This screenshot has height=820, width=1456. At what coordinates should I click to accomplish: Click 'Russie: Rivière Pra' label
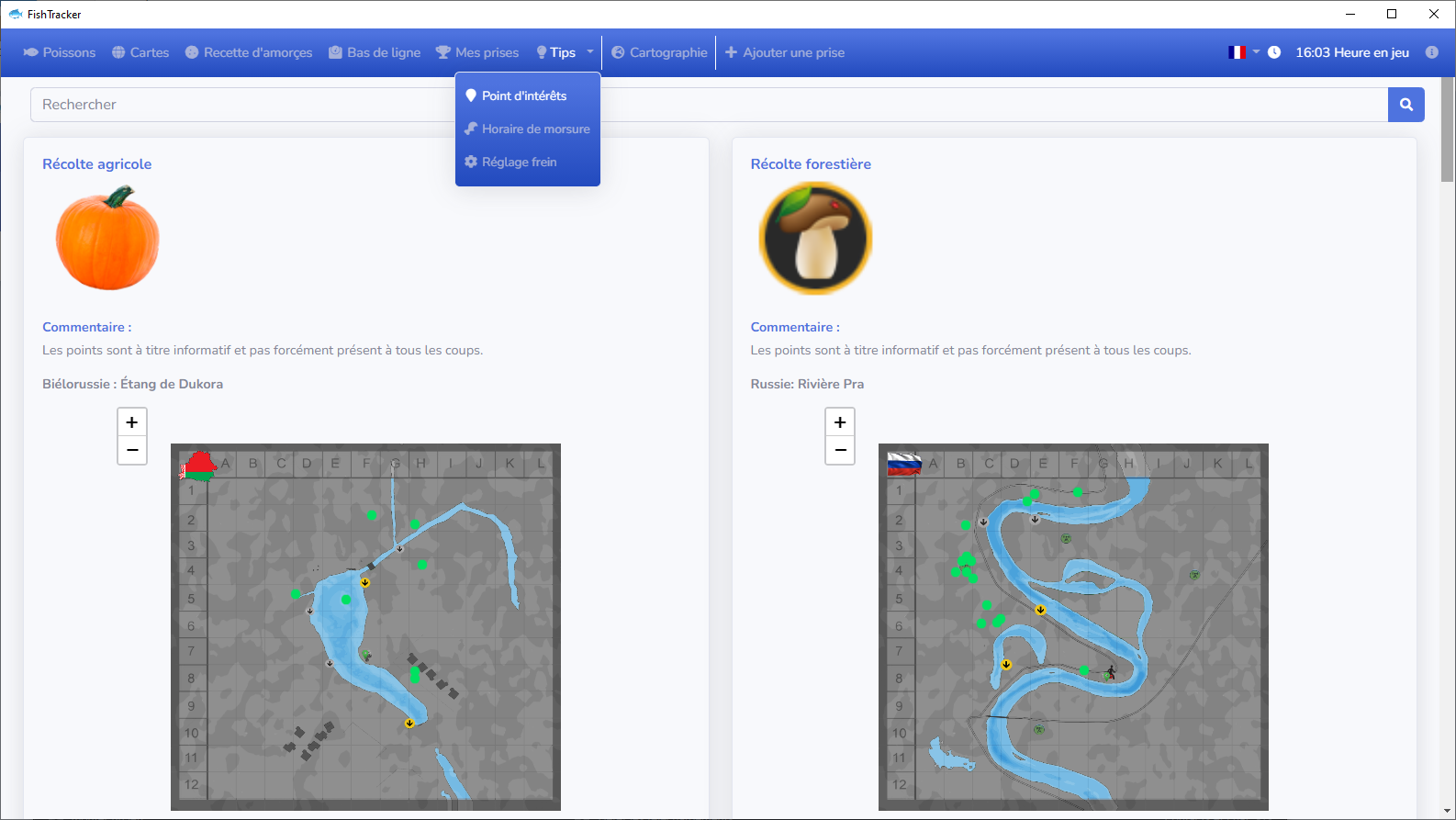pos(807,384)
